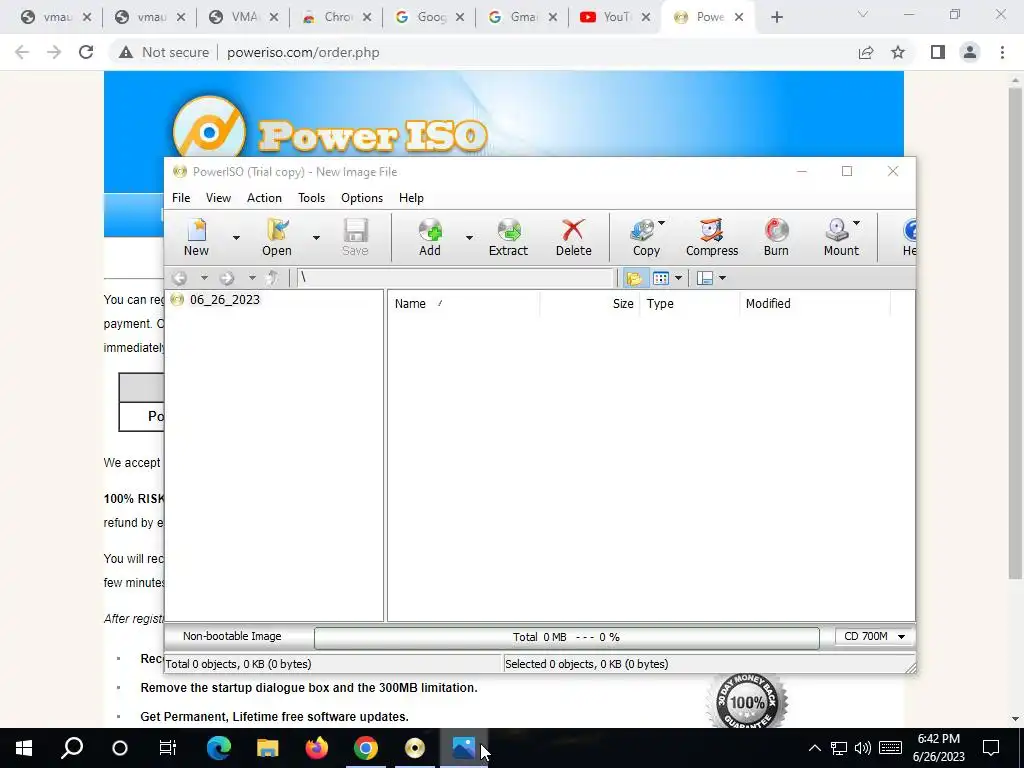1024x768 pixels.
Task: Open the Chrome profile icon
Action: click(x=970, y=52)
